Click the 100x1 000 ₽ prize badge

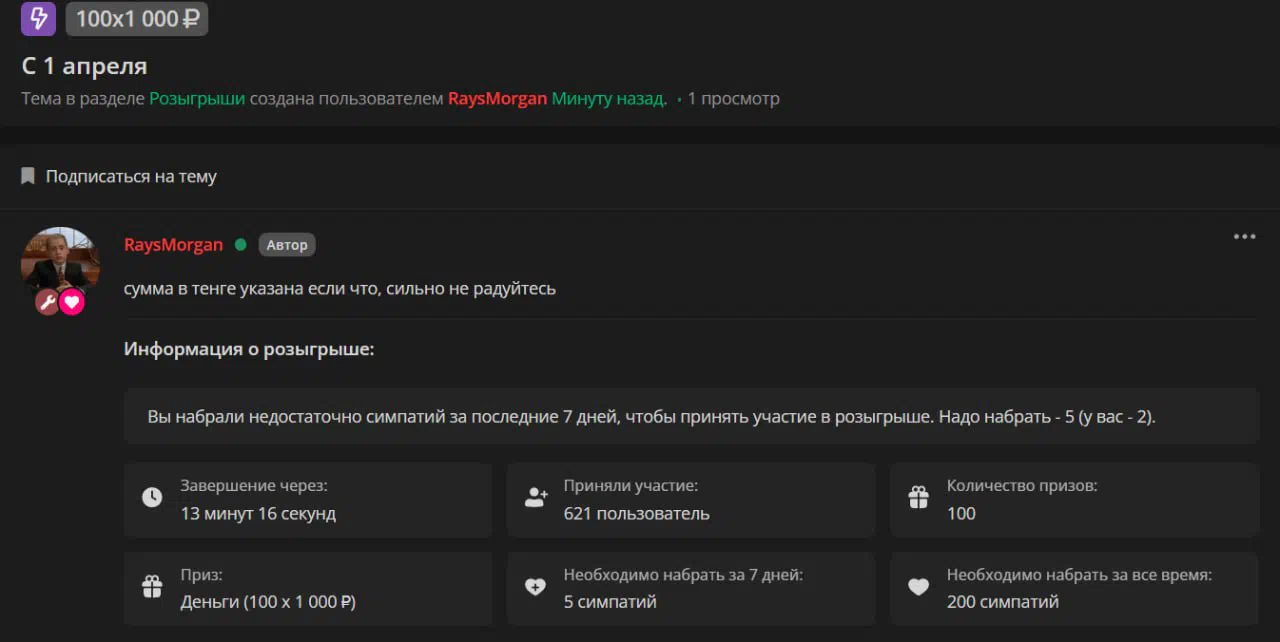pyautogui.click(x=137, y=18)
